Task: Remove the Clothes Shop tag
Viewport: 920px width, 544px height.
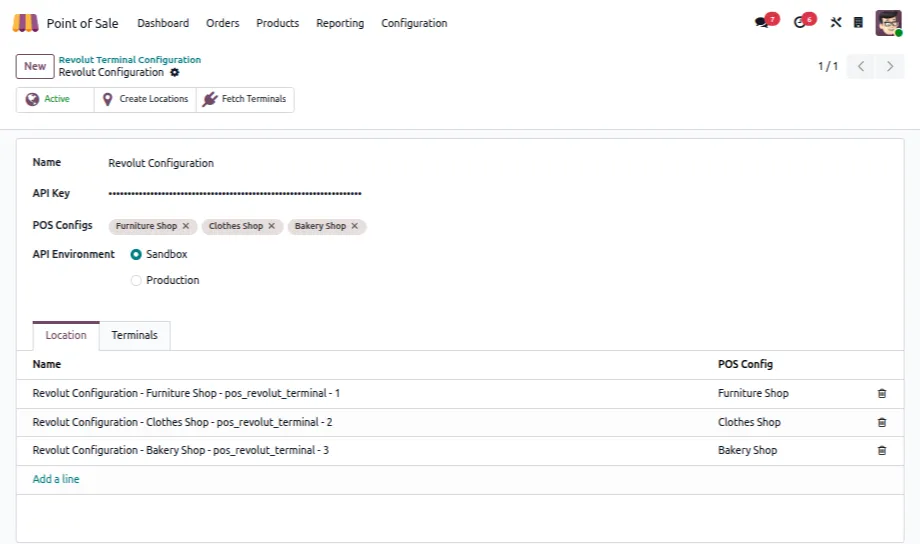Action: point(271,226)
